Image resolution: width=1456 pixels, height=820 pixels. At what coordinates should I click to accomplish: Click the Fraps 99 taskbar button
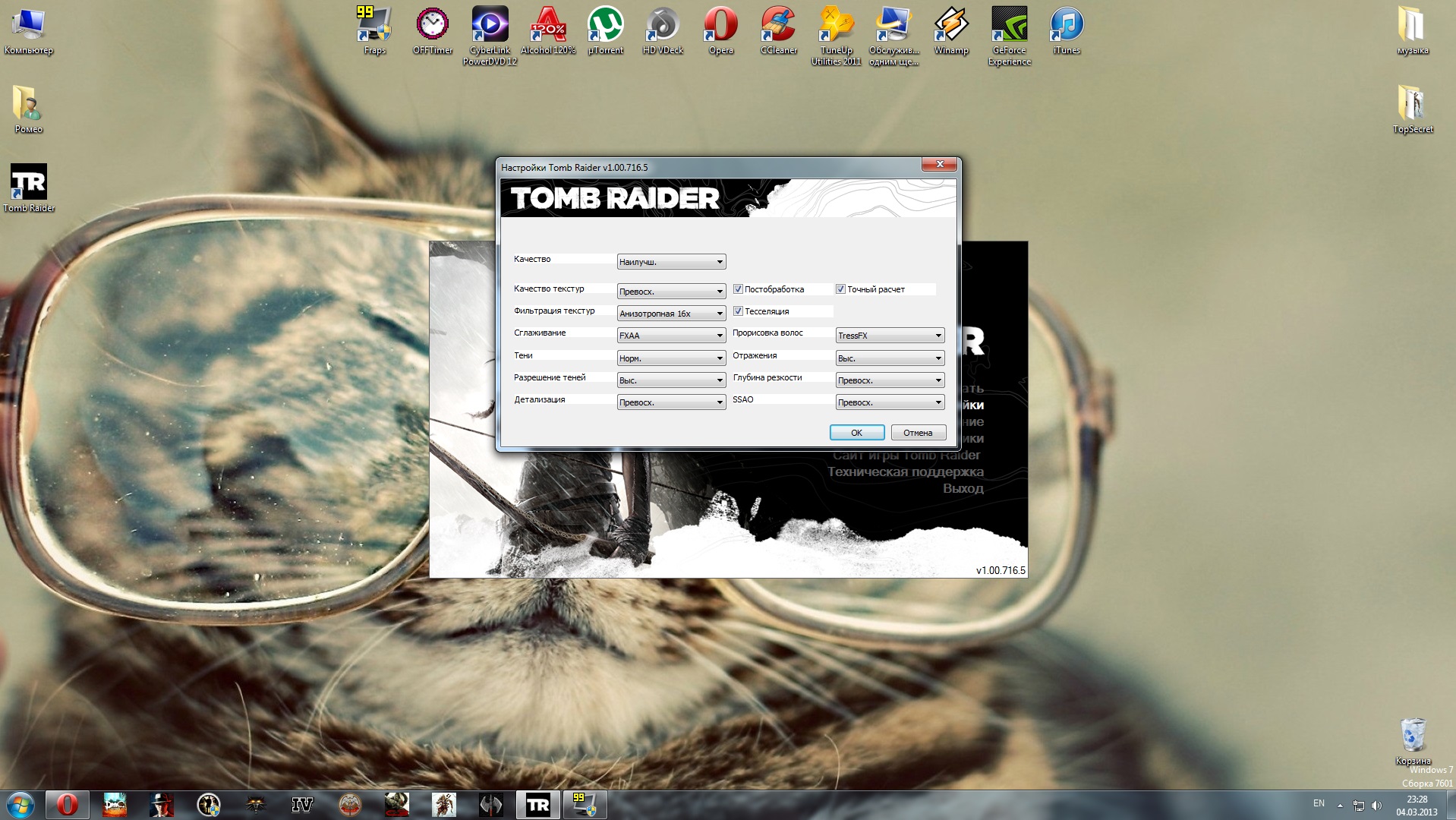pos(585,805)
